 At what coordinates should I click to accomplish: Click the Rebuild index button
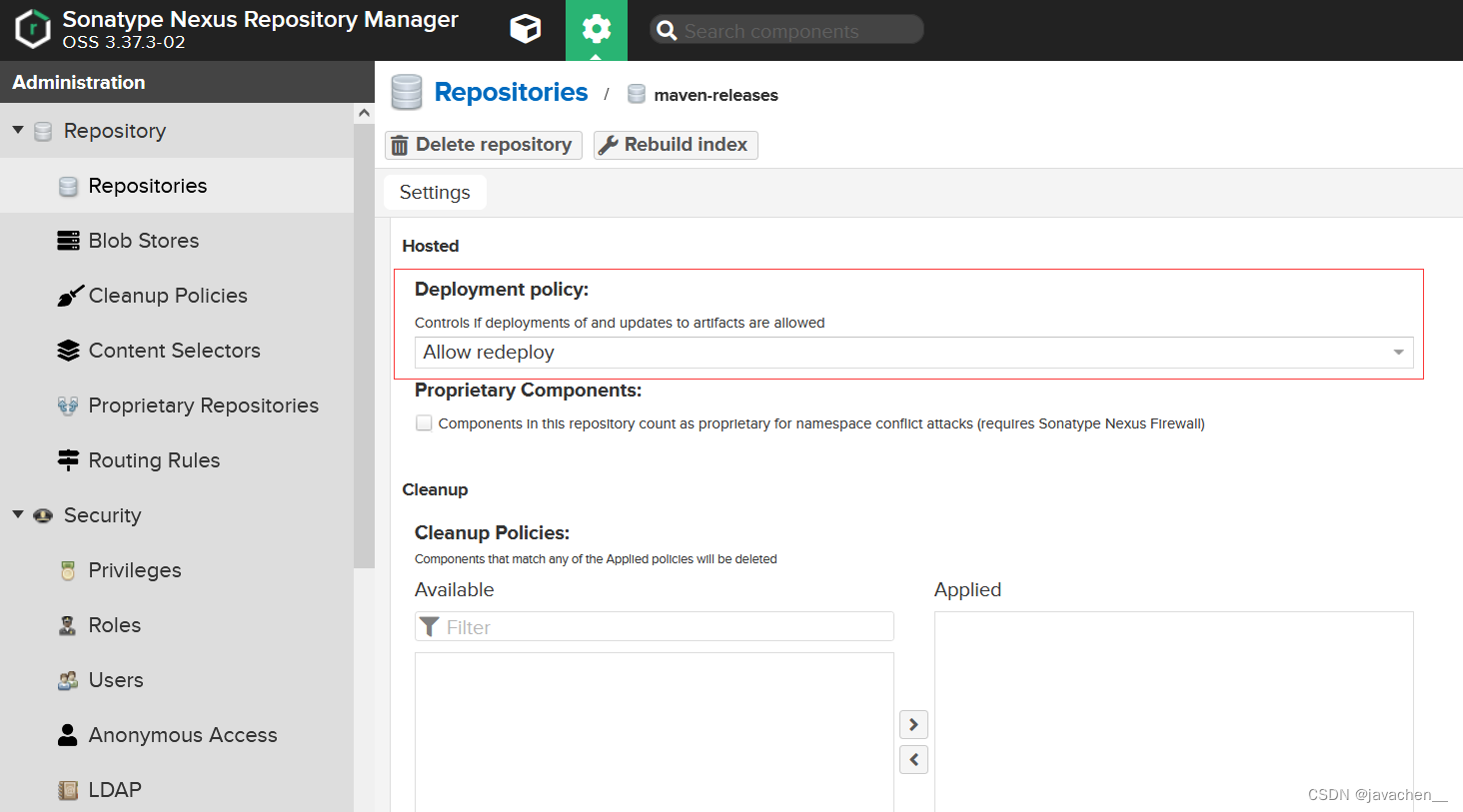coord(676,145)
